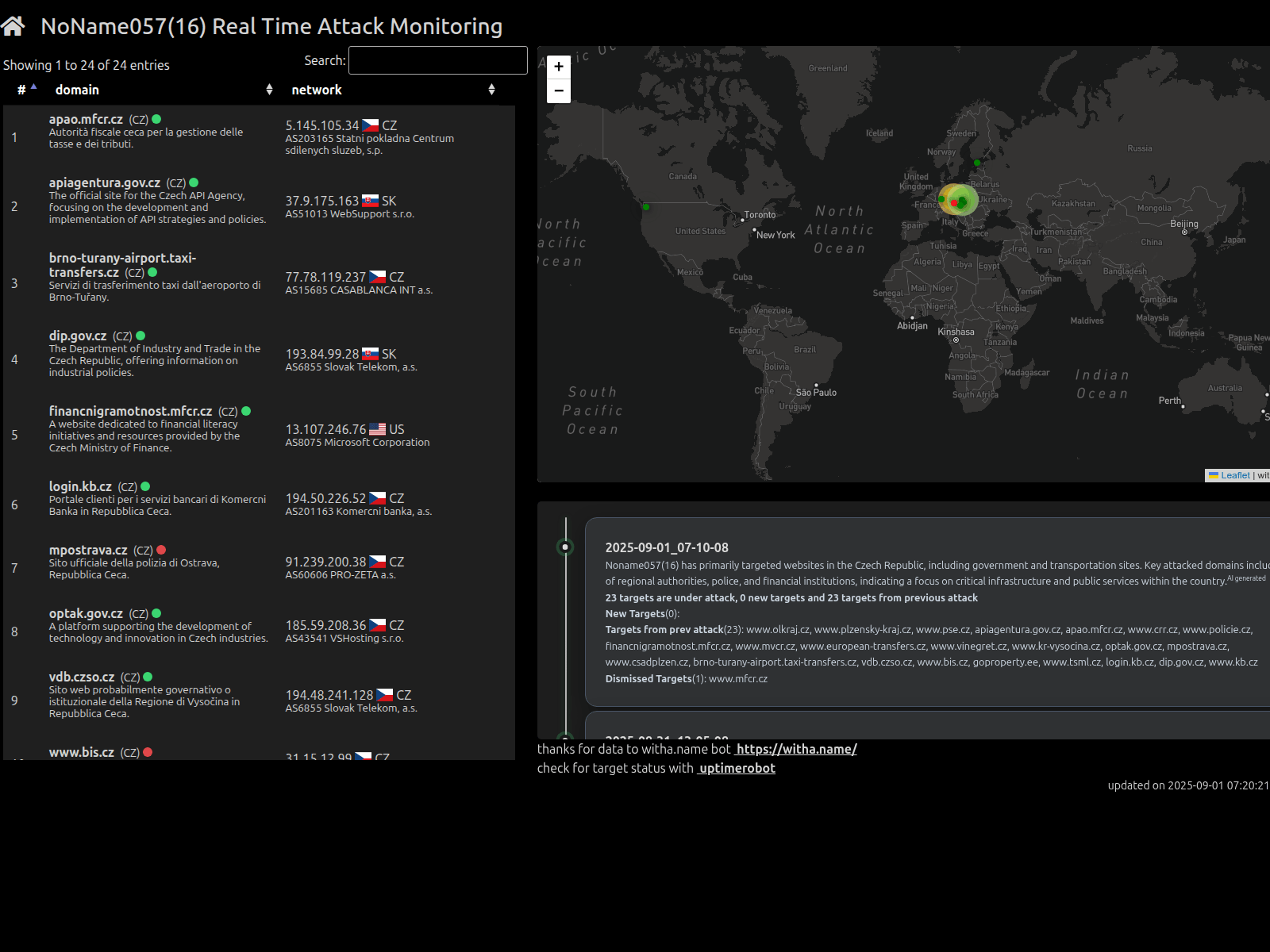Click the Slovak flag next to 37.9.175.163
This screenshot has height=952, width=1270.
pos(370,201)
